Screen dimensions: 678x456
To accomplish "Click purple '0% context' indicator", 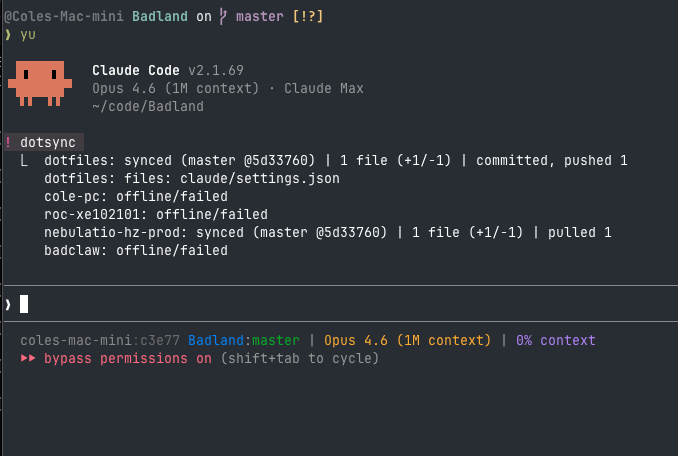I will [x=556, y=341].
